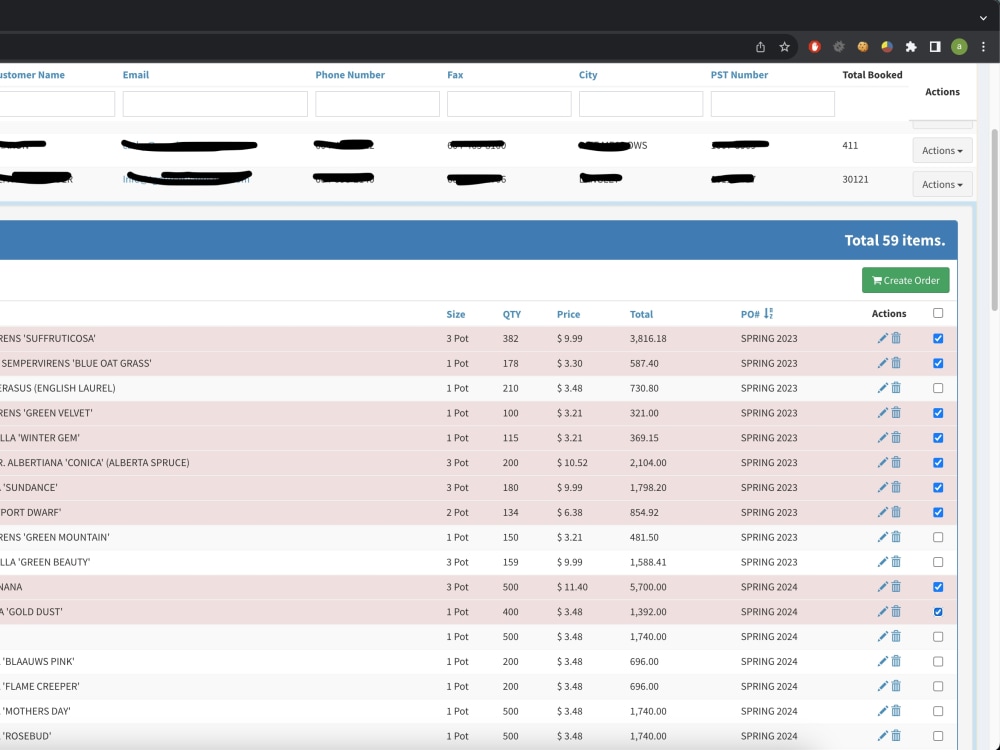Delete the 'BLUE OAT GRASS' row via trash icon
The width and height of the screenshot is (1000, 750).
coord(896,362)
